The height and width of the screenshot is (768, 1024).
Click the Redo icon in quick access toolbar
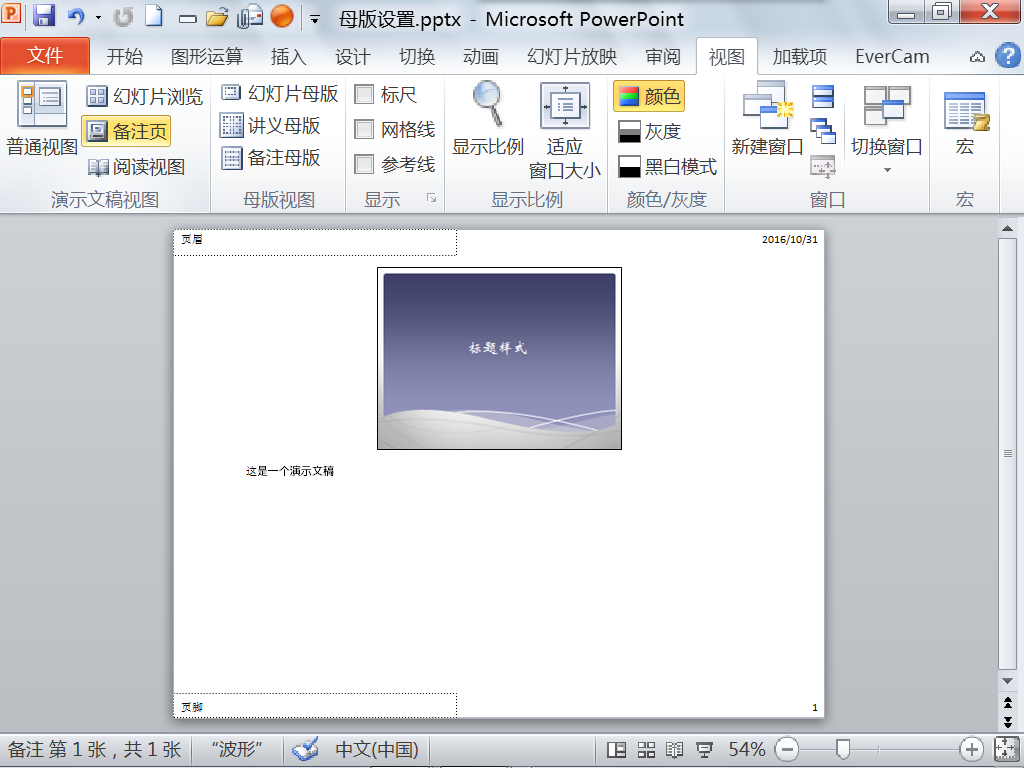pos(122,16)
